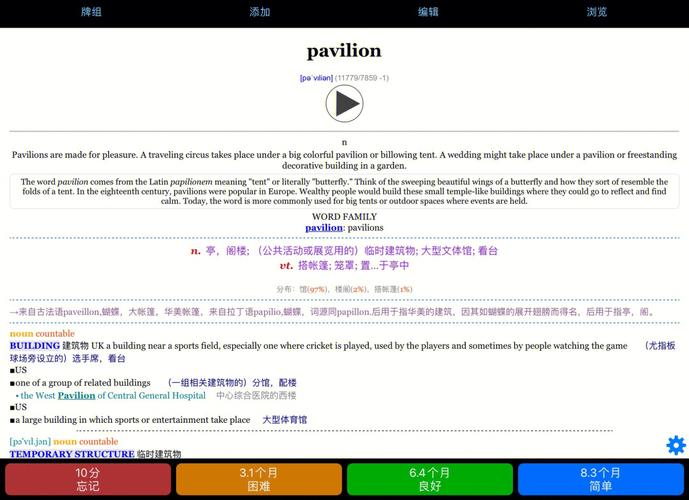Viewport: 689px width, 500px height.
Task: Click the Latin papilionem etymology paragraph
Action: coord(344,191)
